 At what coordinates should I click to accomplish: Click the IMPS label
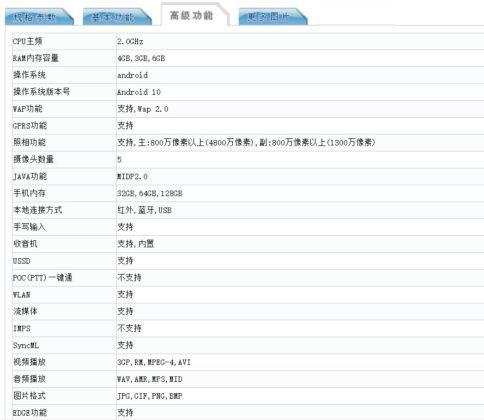22,328
